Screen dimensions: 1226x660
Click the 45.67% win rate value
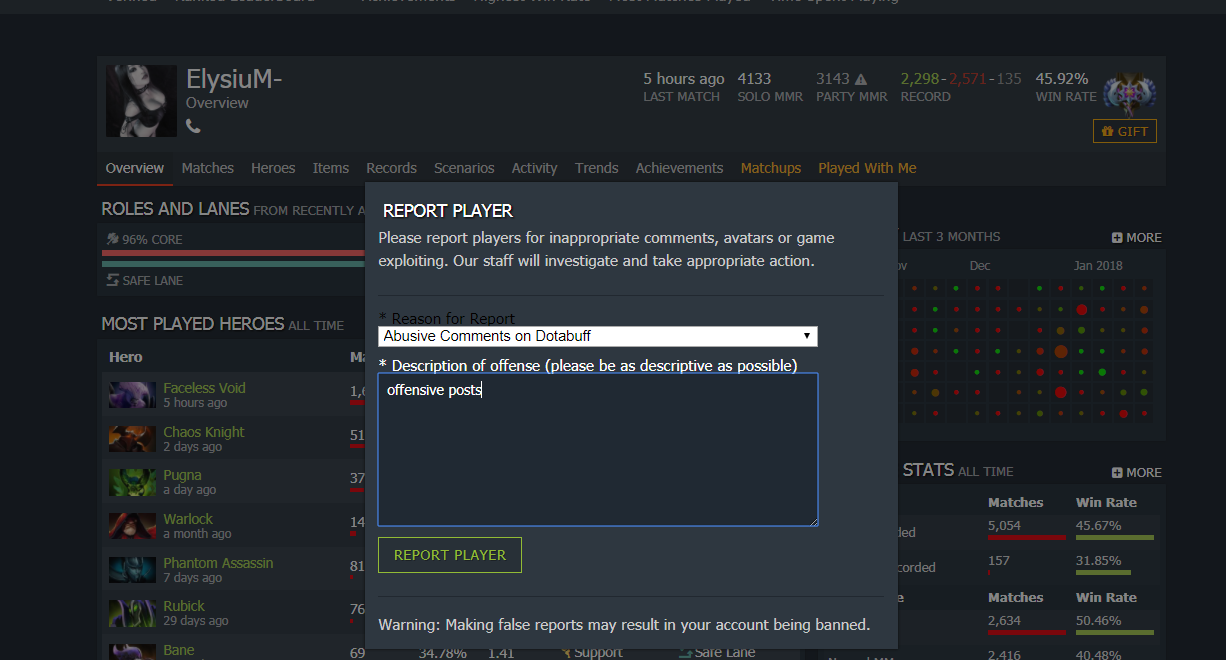coord(1098,525)
